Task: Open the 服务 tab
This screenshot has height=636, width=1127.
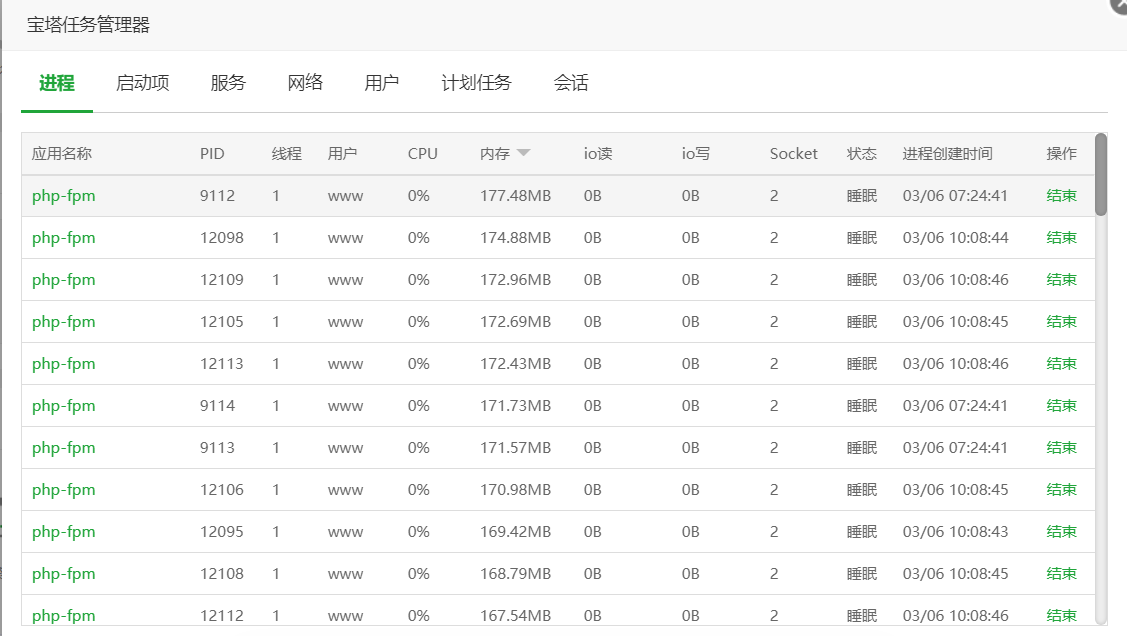Action: point(228,83)
